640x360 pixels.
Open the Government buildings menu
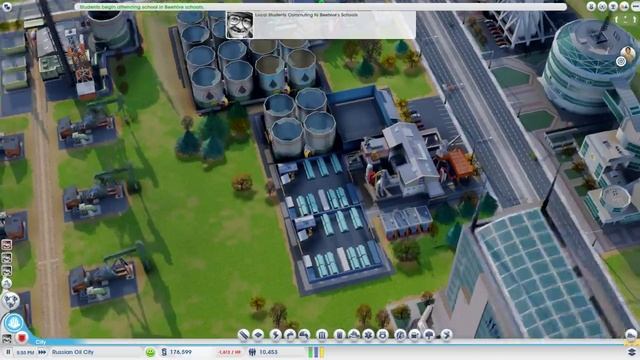pos(322,335)
